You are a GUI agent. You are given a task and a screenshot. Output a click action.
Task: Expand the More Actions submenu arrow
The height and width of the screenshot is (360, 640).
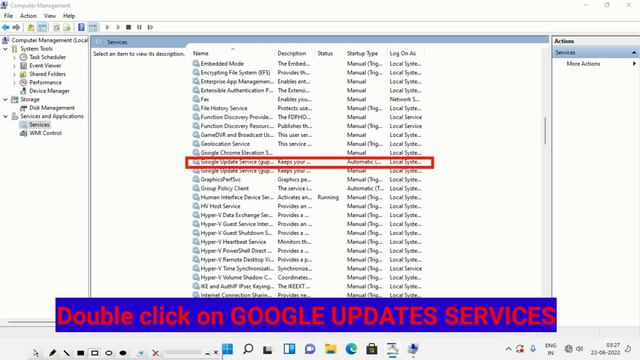pos(634,64)
